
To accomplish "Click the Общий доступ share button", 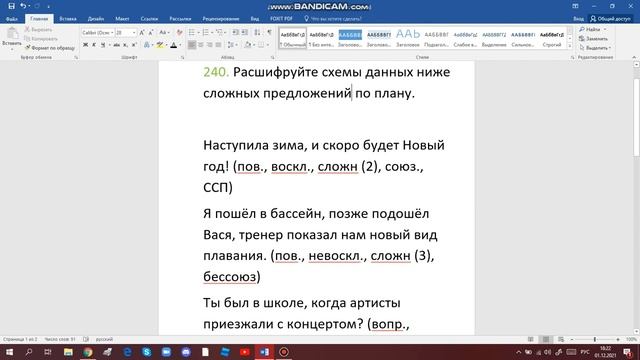I will (x=611, y=19).
